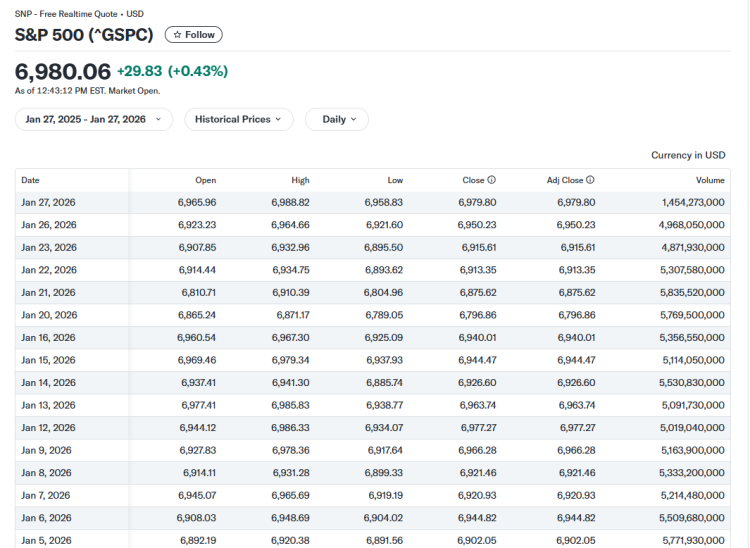Click the 6,980.06 current price
This screenshot has width=750, height=548.
tap(62, 71)
